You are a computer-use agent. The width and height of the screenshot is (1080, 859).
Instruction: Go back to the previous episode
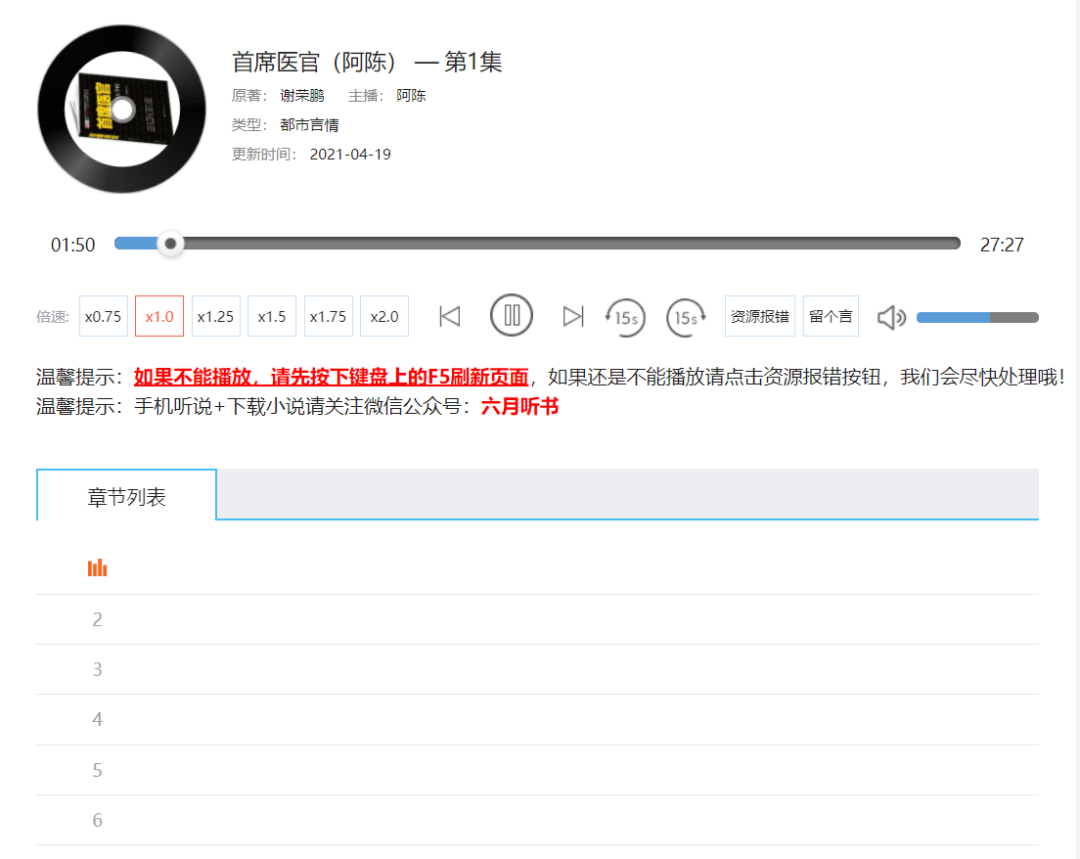point(449,315)
